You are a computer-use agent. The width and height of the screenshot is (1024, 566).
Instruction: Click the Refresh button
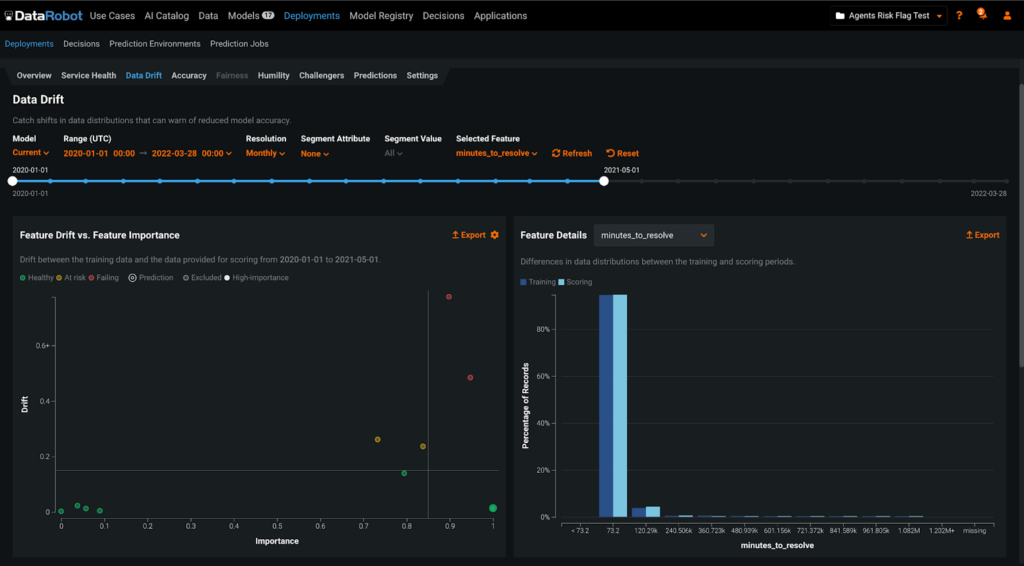[572, 154]
